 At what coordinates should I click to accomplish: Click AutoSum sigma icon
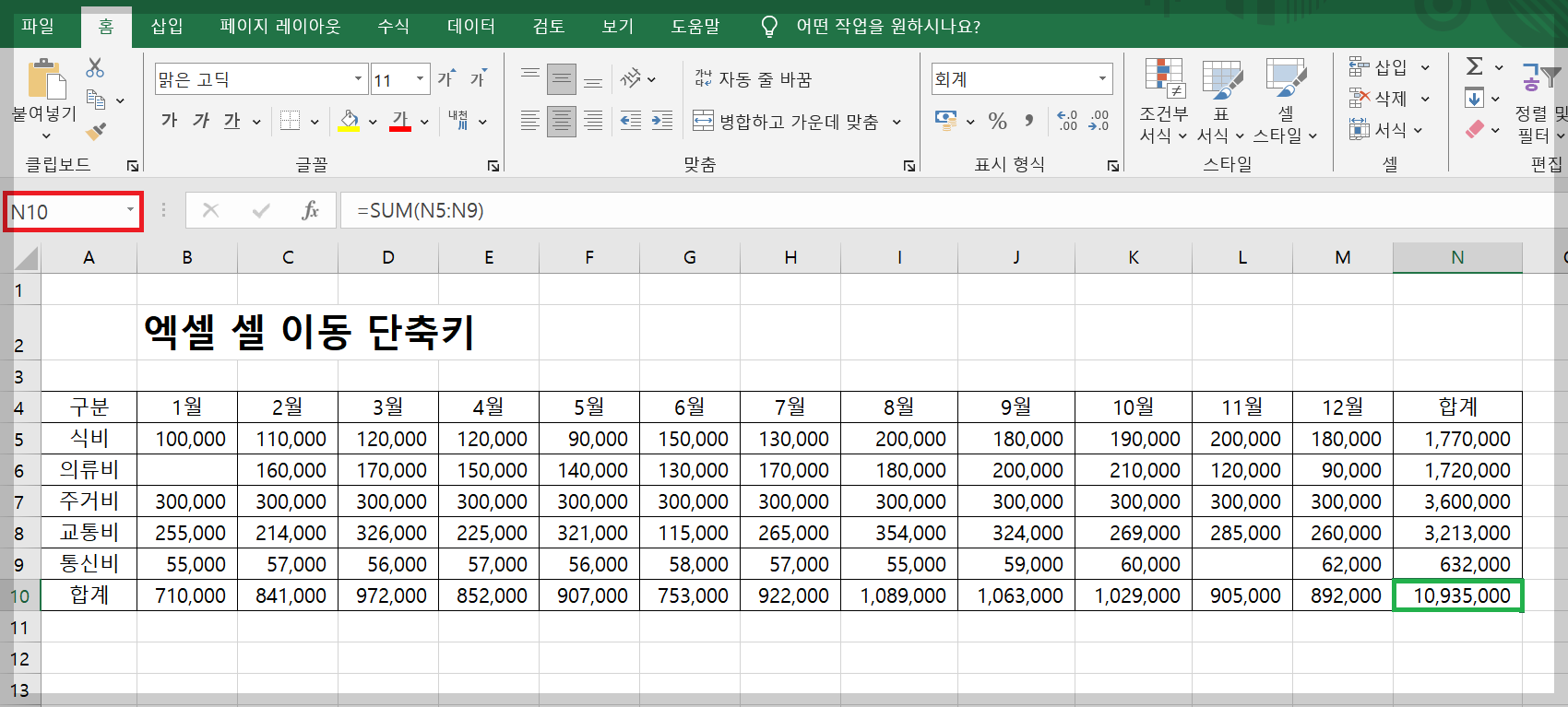pyautogui.click(x=1475, y=66)
